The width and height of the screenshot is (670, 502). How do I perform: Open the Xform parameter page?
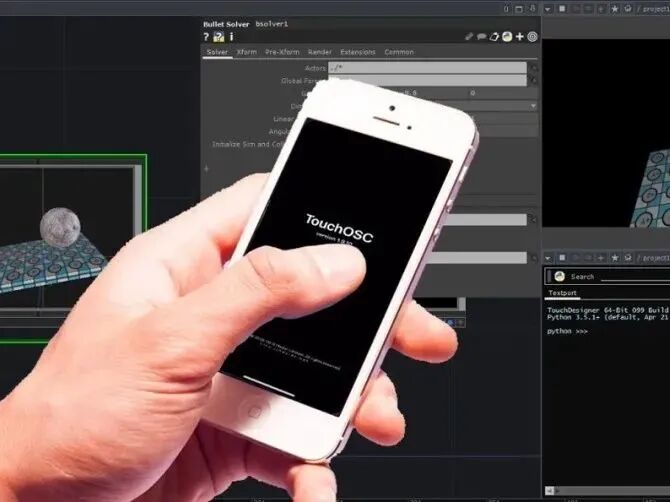click(247, 52)
